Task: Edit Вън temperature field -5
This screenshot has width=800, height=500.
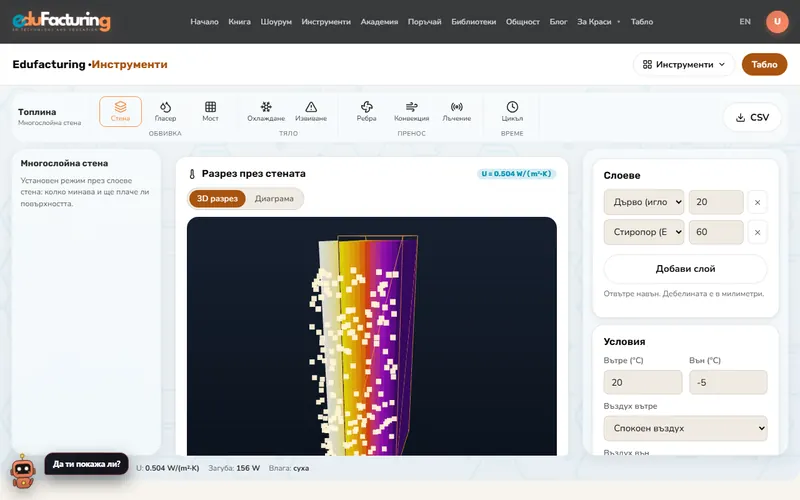Action: click(728, 382)
